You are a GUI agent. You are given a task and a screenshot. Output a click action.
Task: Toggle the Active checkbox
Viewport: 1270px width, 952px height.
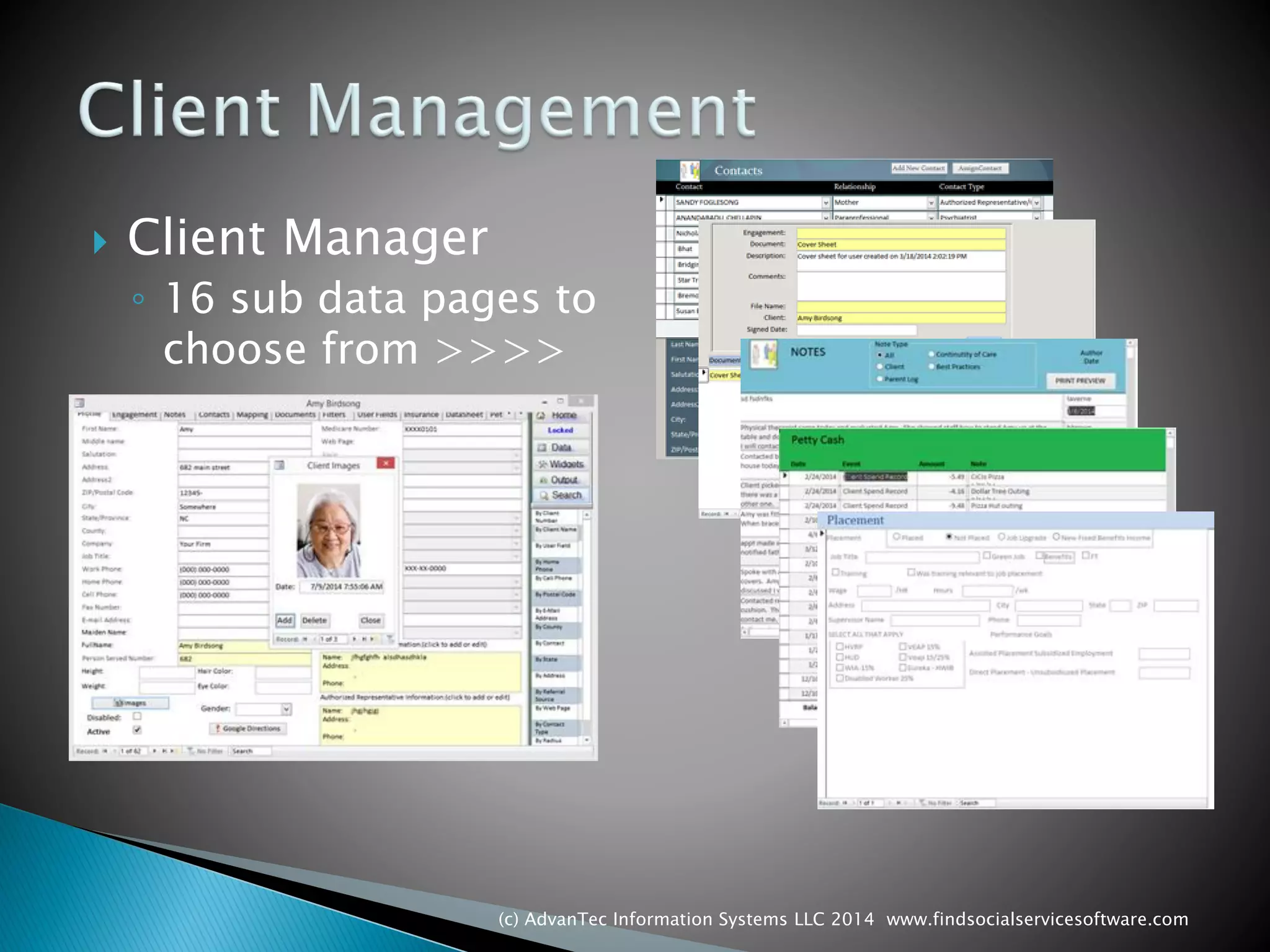pyautogui.click(x=137, y=730)
